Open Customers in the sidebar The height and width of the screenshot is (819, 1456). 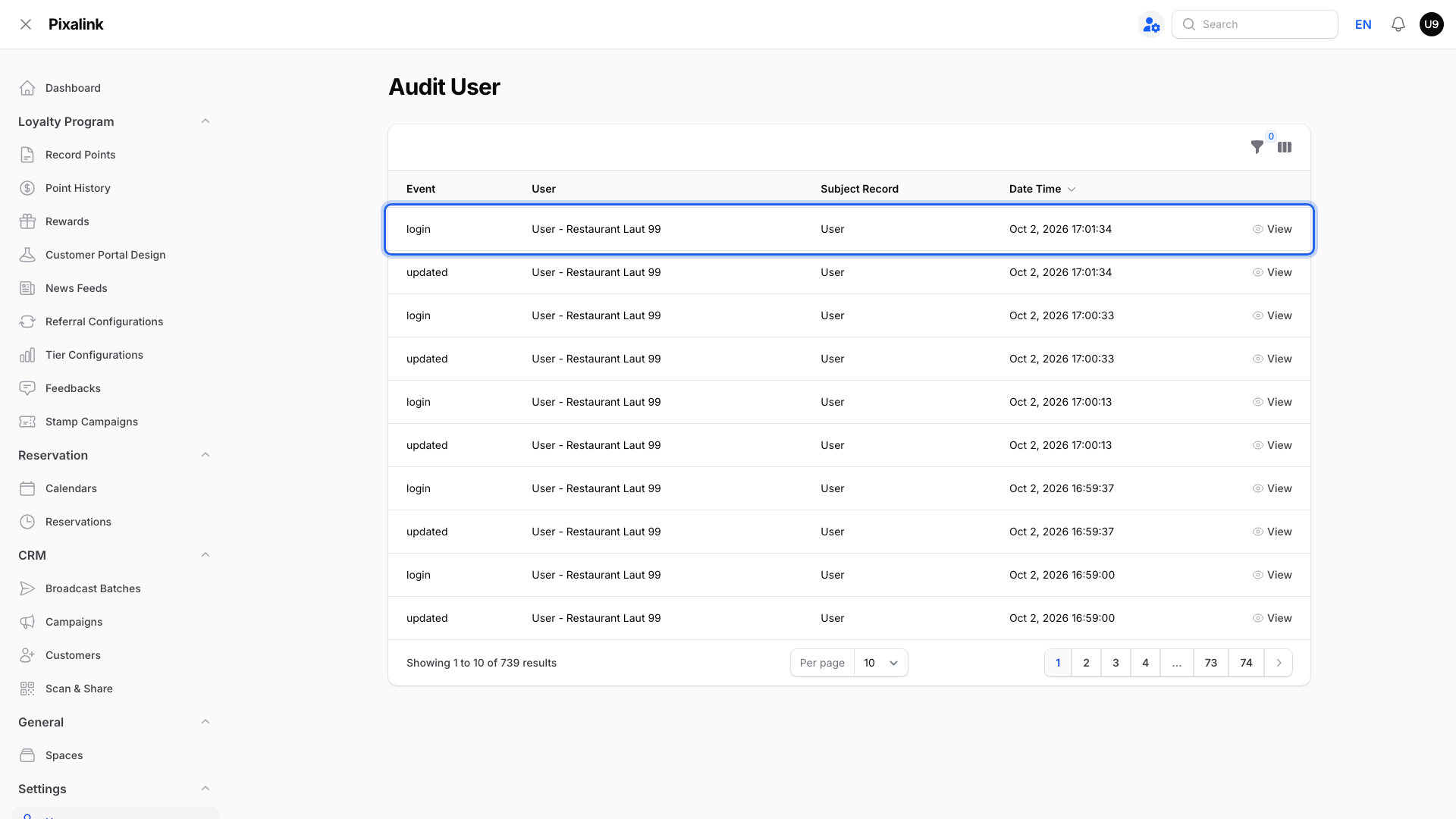(73, 655)
